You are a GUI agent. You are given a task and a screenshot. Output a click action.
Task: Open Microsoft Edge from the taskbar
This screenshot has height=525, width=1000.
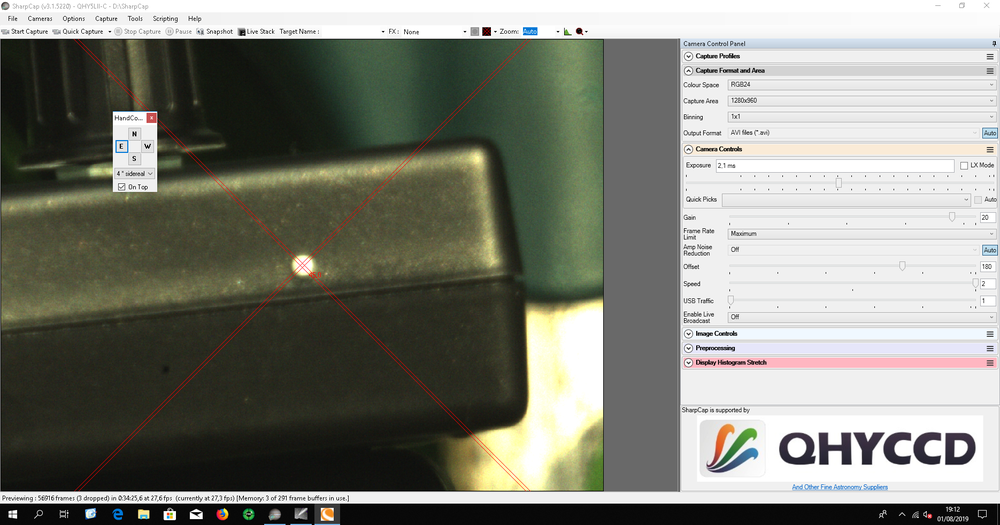[117, 514]
